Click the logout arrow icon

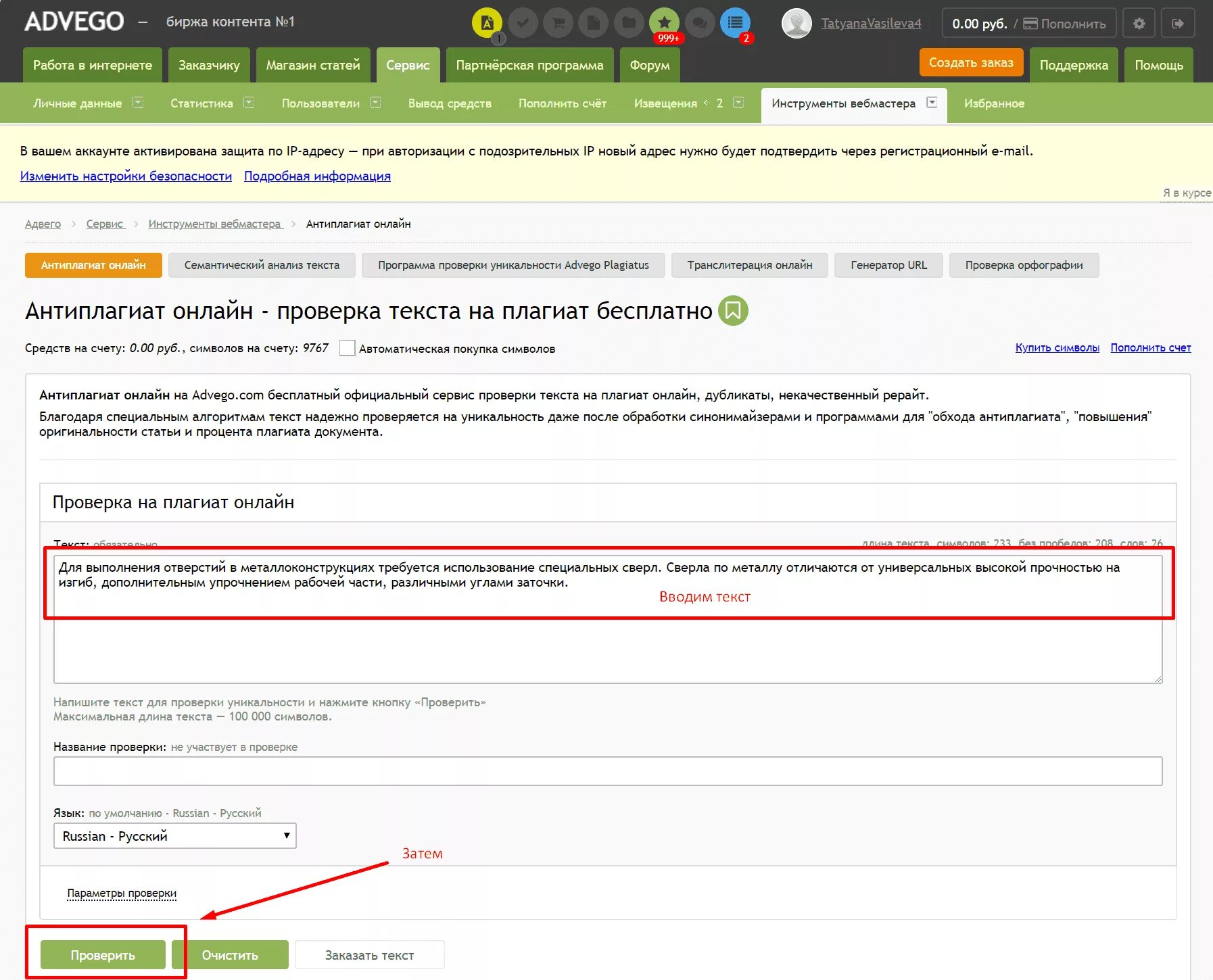[x=1178, y=24]
